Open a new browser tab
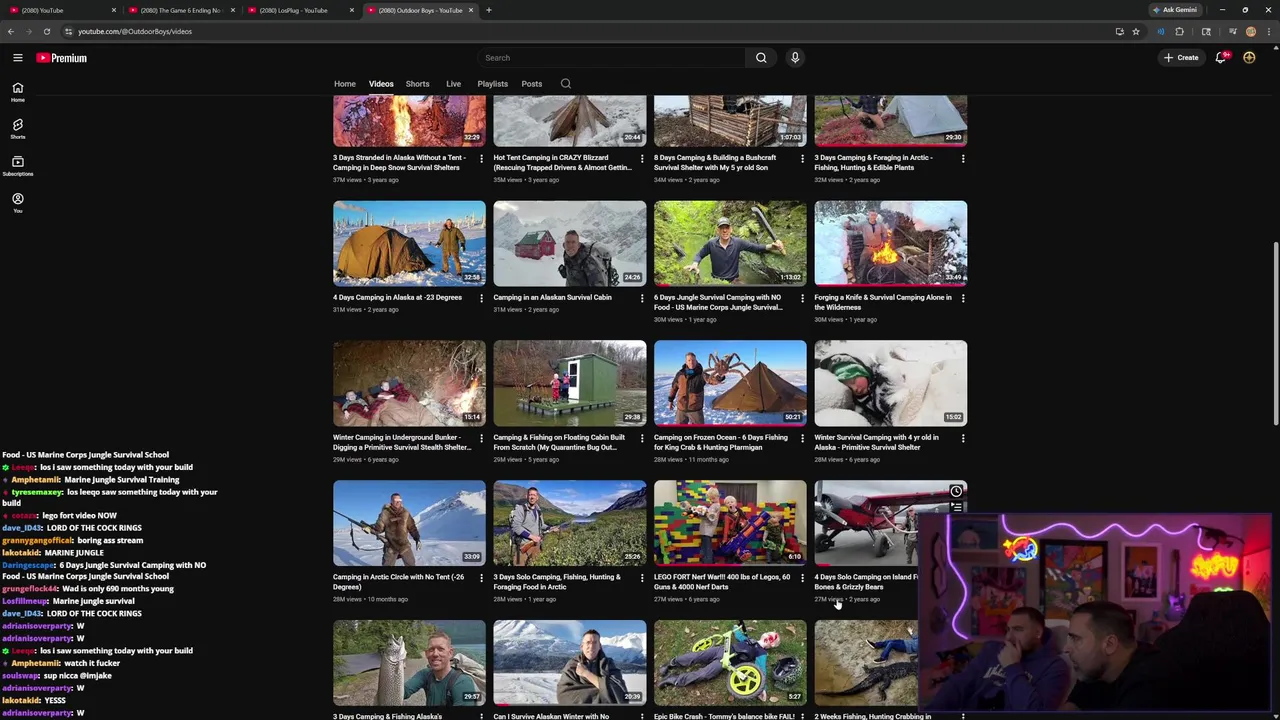The width and height of the screenshot is (1280, 720). [489, 10]
